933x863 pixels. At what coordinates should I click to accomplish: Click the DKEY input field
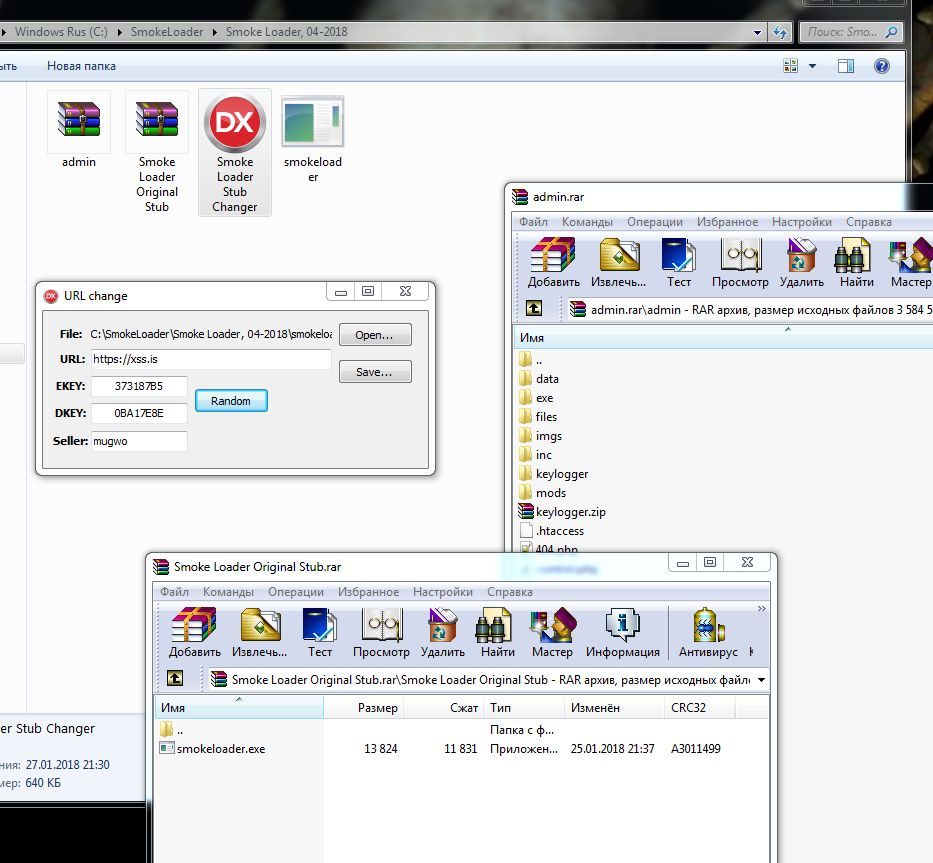click(x=139, y=413)
